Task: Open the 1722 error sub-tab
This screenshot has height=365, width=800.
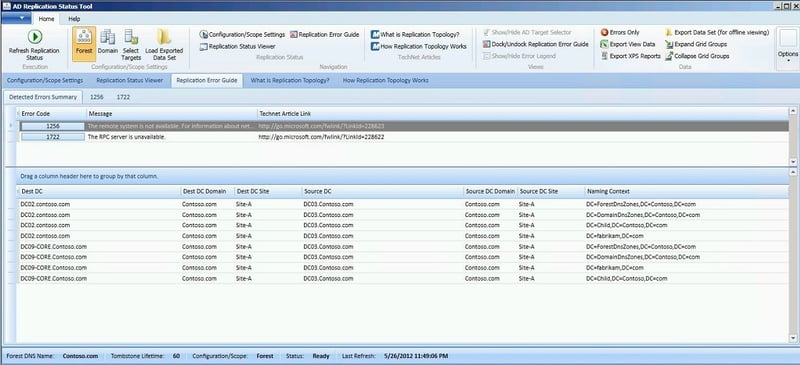Action: click(123, 96)
